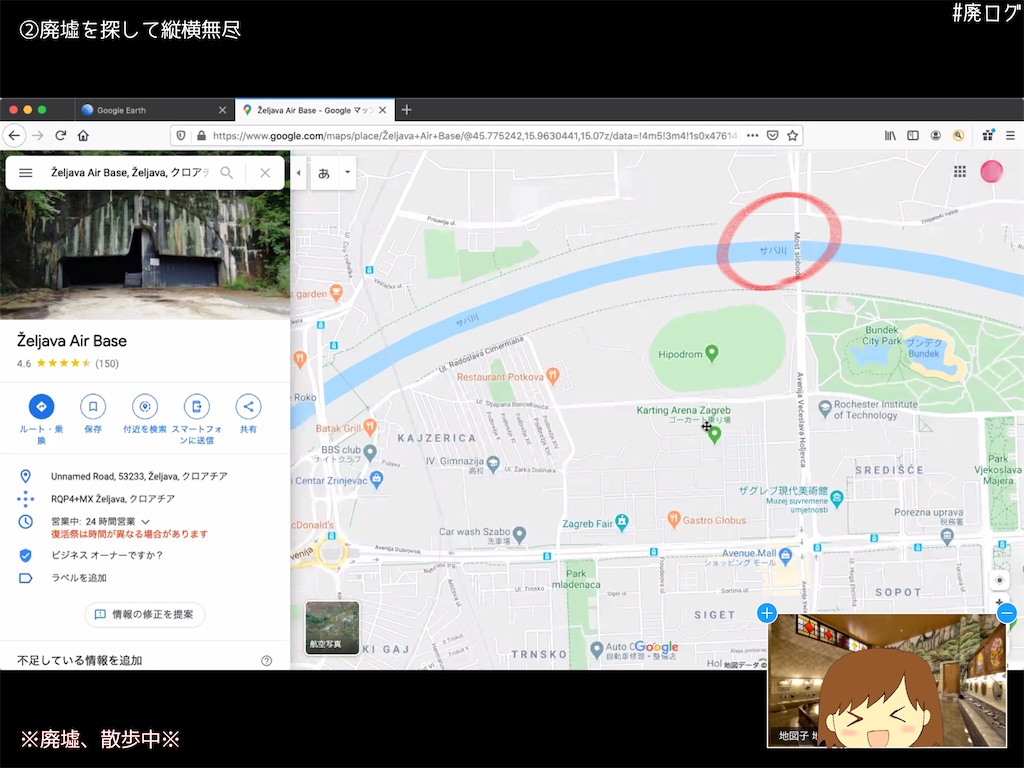Screen dimensions: 1024x768
Task: Click the Avenue Mall shopping pin
Action: (786, 556)
